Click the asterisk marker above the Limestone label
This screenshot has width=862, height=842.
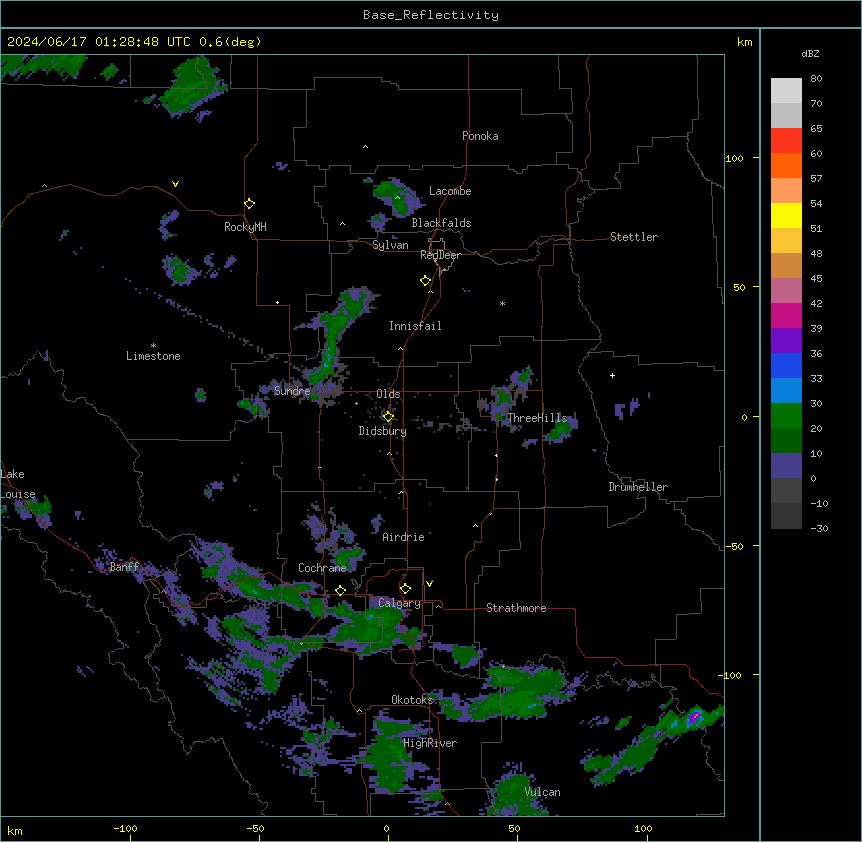point(153,346)
